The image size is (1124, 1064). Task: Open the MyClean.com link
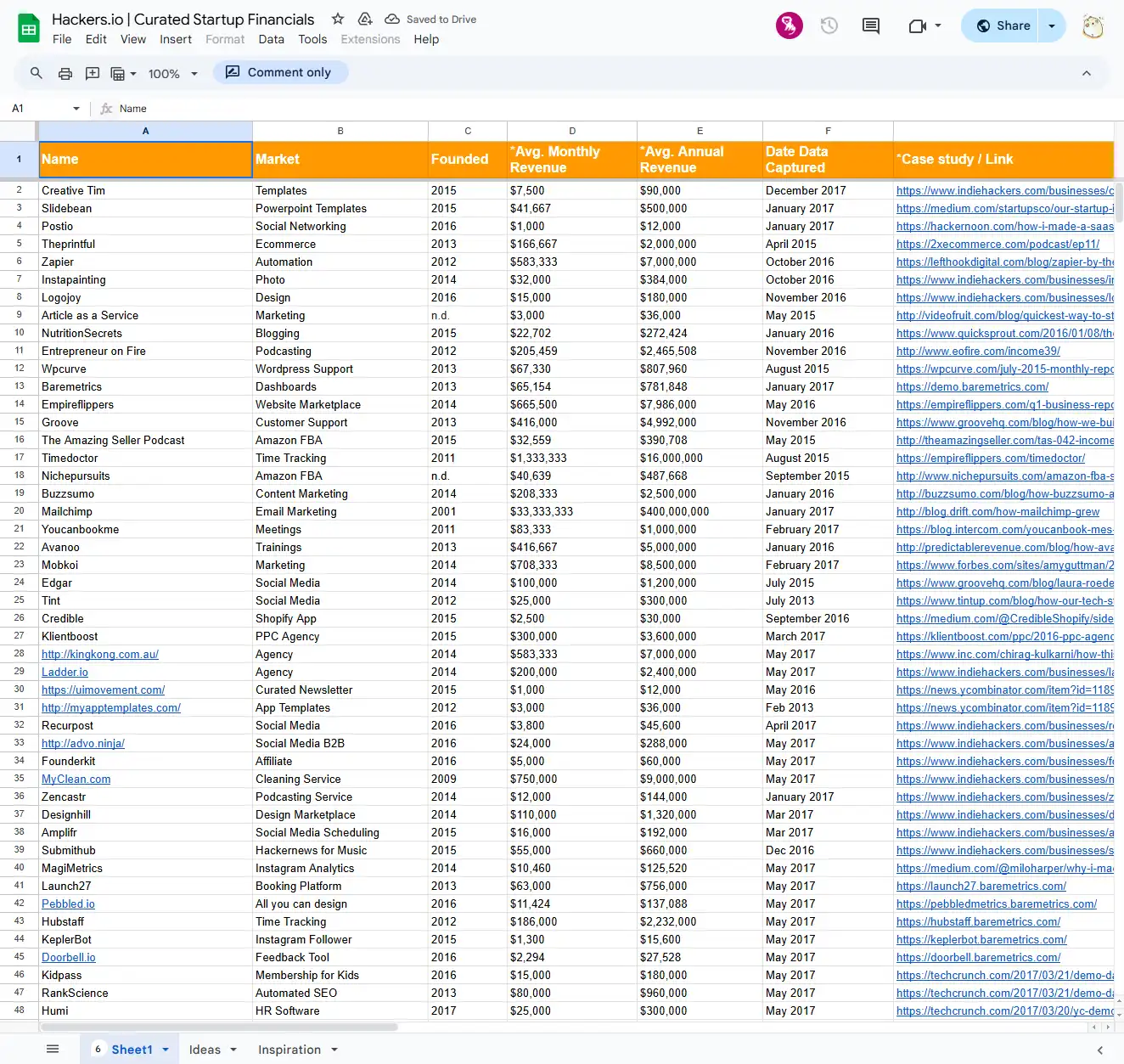(76, 780)
